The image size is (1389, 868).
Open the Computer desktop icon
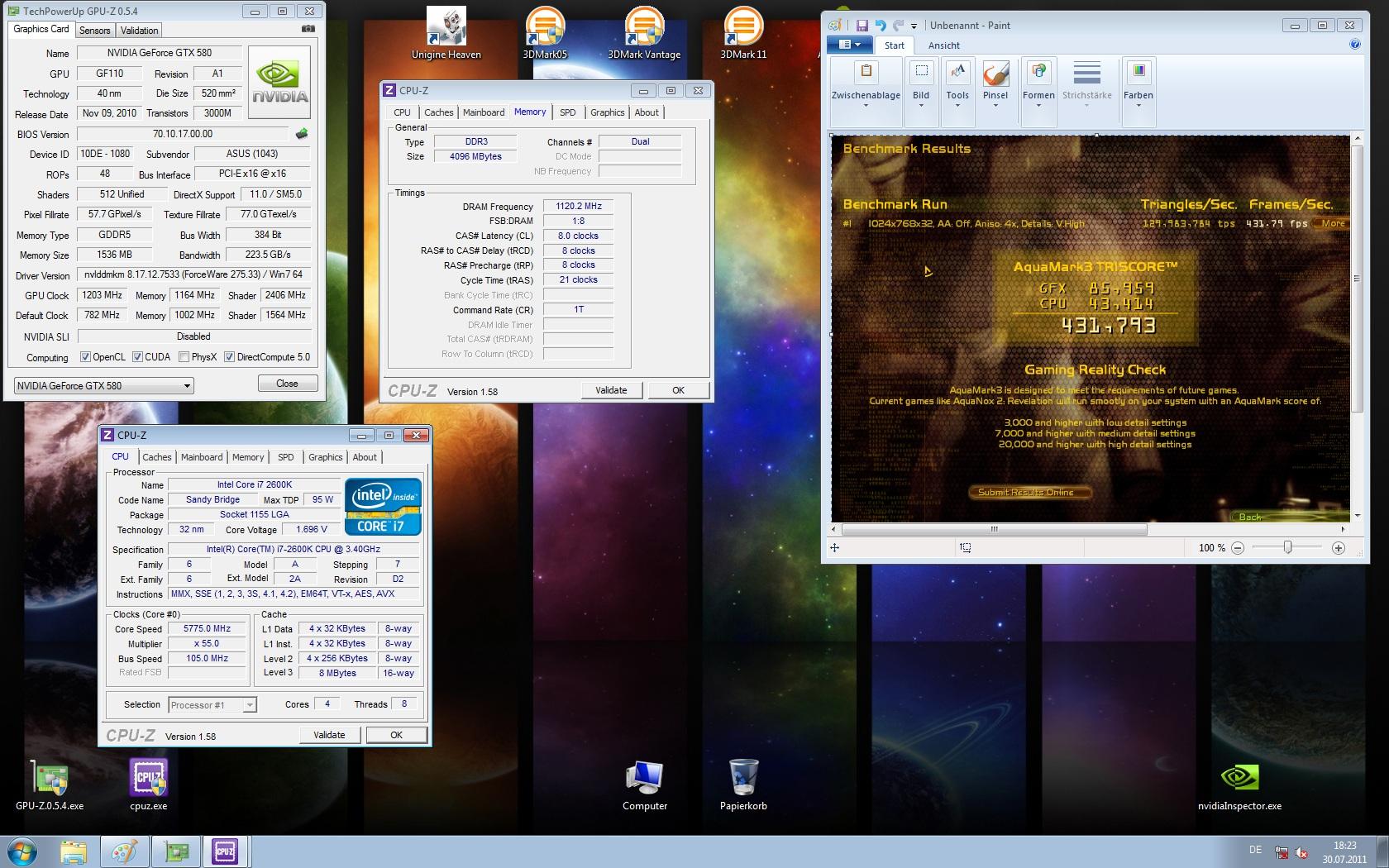pos(645,785)
